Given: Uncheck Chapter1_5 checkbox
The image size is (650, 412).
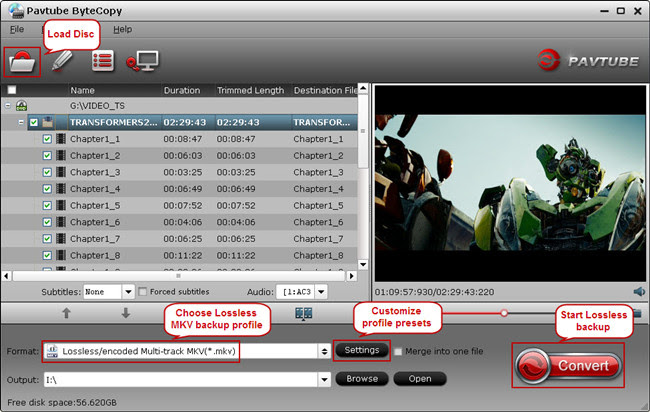Looking at the screenshot, I should 47,205.
